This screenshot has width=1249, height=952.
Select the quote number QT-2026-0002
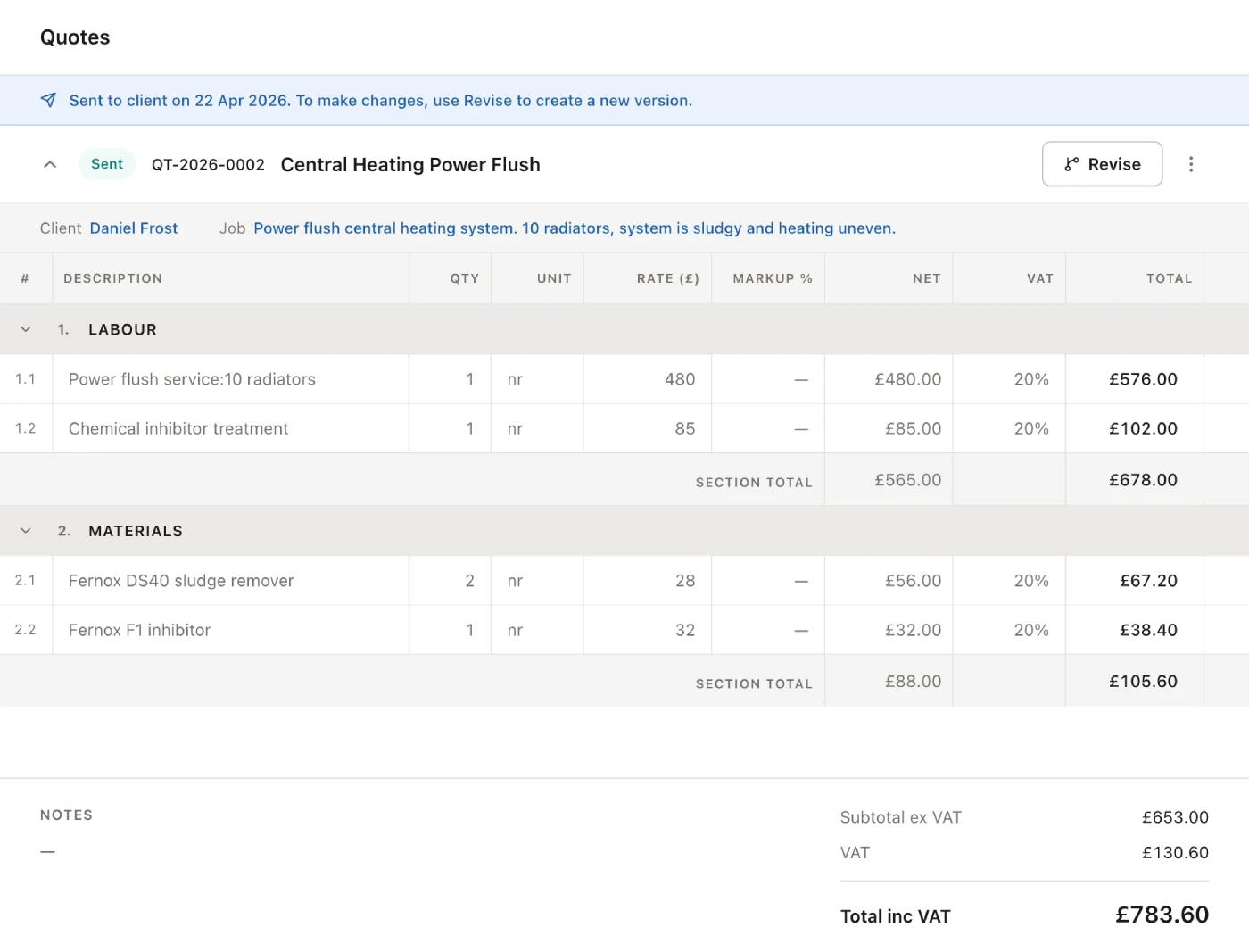point(208,165)
